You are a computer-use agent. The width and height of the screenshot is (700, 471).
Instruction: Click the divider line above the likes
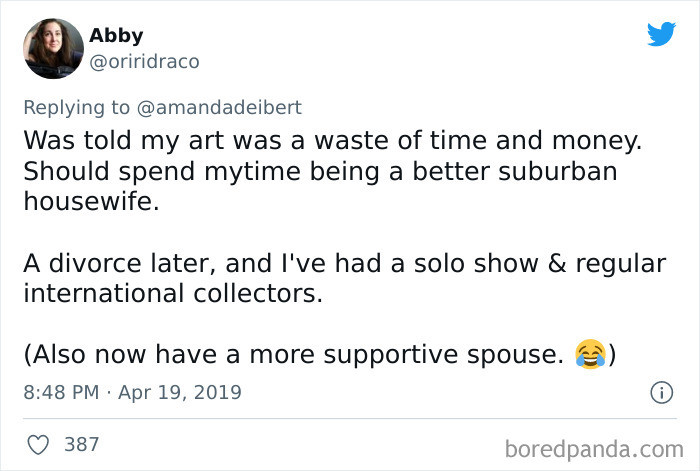[x=350, y=419]
